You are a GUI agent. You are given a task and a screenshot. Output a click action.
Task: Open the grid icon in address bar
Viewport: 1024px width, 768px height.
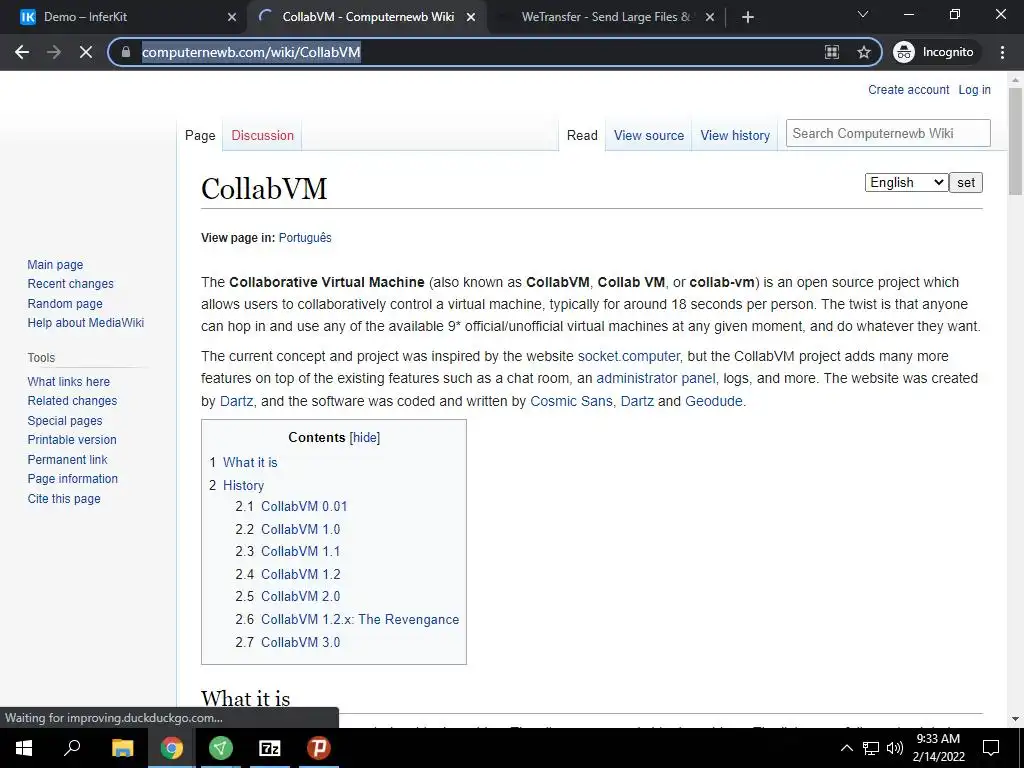point(831,52)
